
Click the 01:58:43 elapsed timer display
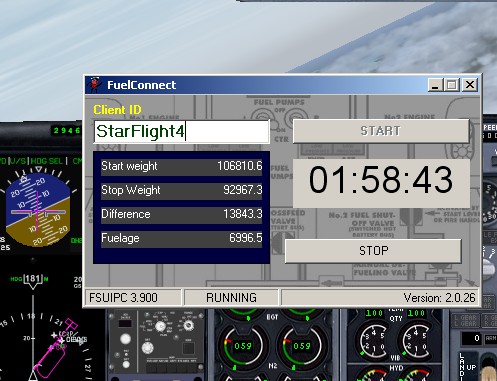[381, 180]
